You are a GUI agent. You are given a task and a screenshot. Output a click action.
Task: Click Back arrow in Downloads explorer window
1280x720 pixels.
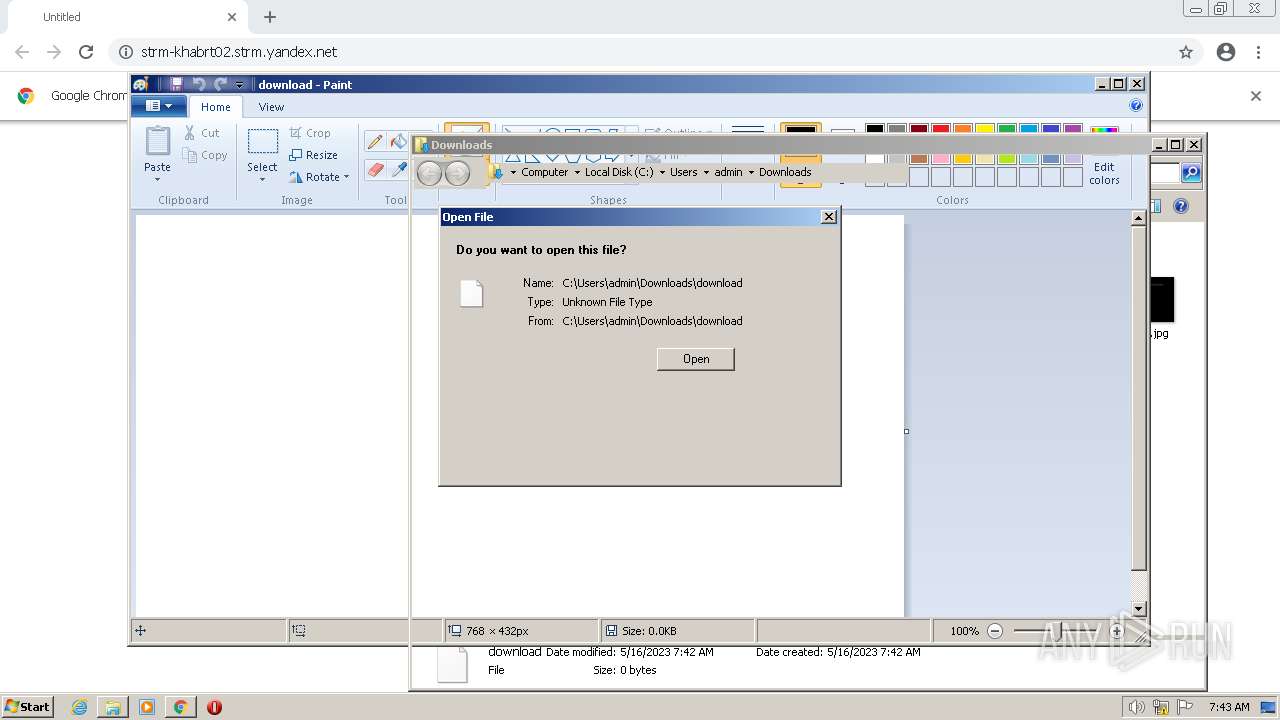pyautogui.click(x=429, y=173)
